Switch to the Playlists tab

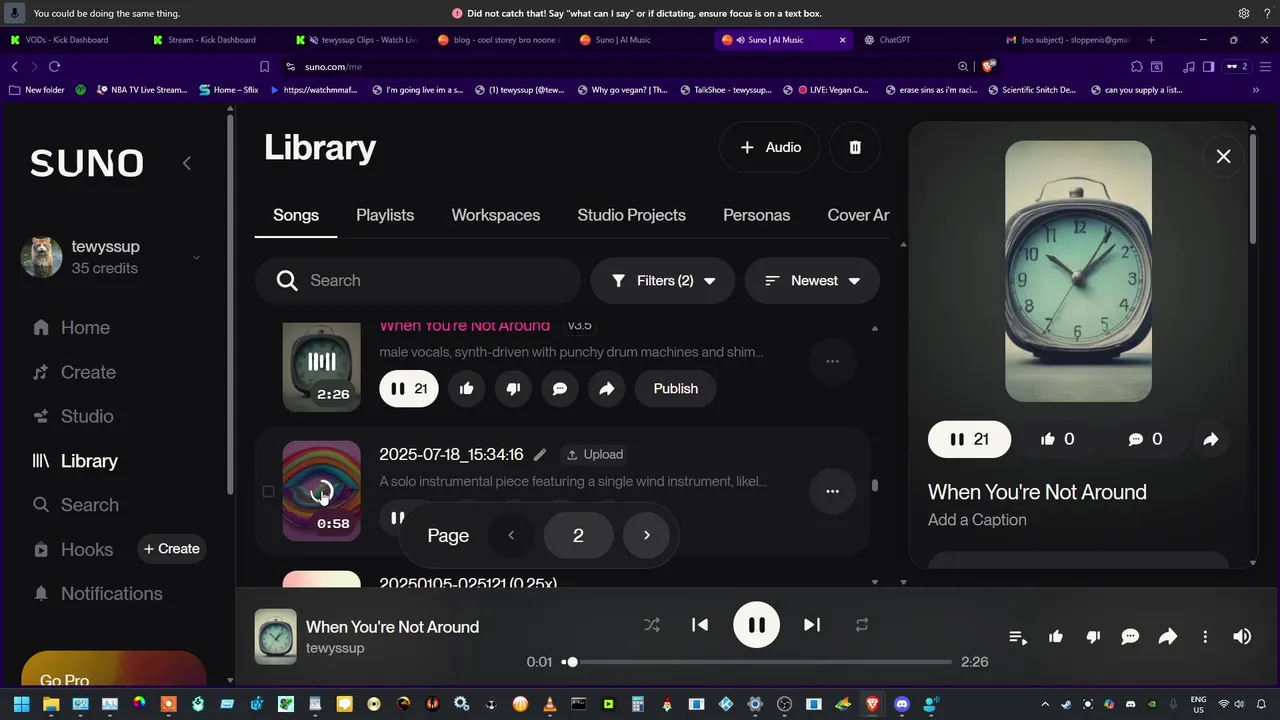click(385, 215)
